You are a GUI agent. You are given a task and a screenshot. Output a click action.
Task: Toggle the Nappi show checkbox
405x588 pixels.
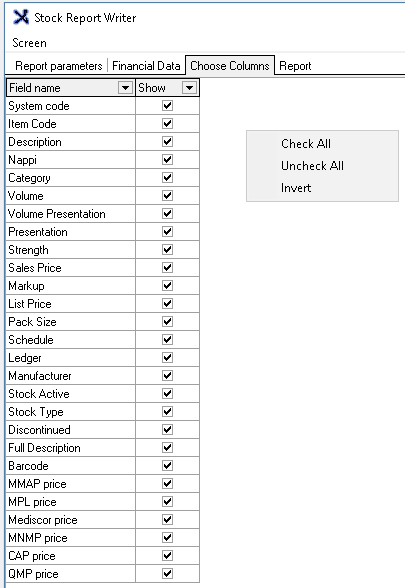167,160
